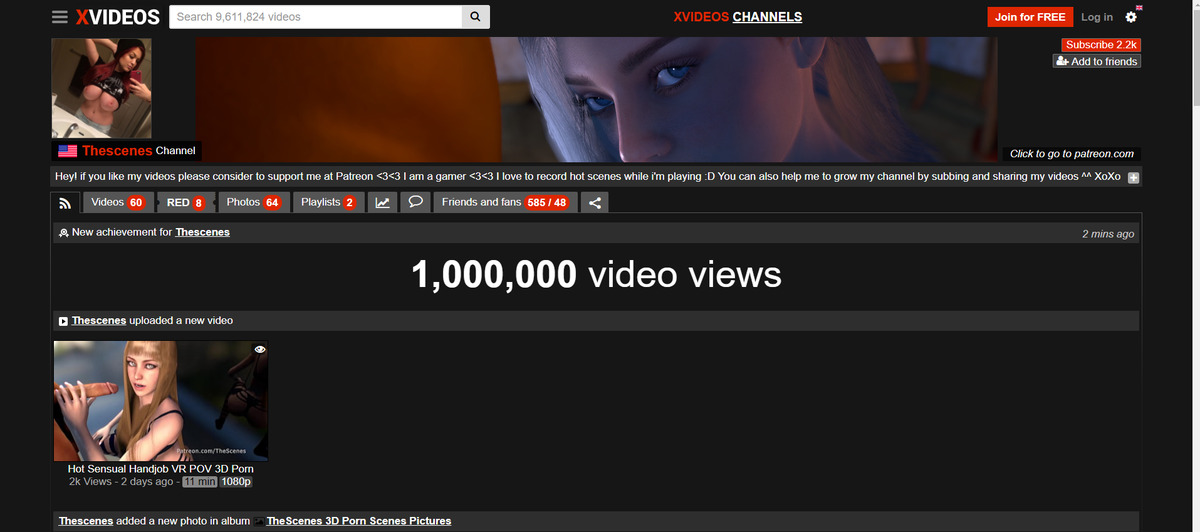This screenshot has width=1200, height=532.
Task: Open the hamburger main menu
Action: (60, 17)
